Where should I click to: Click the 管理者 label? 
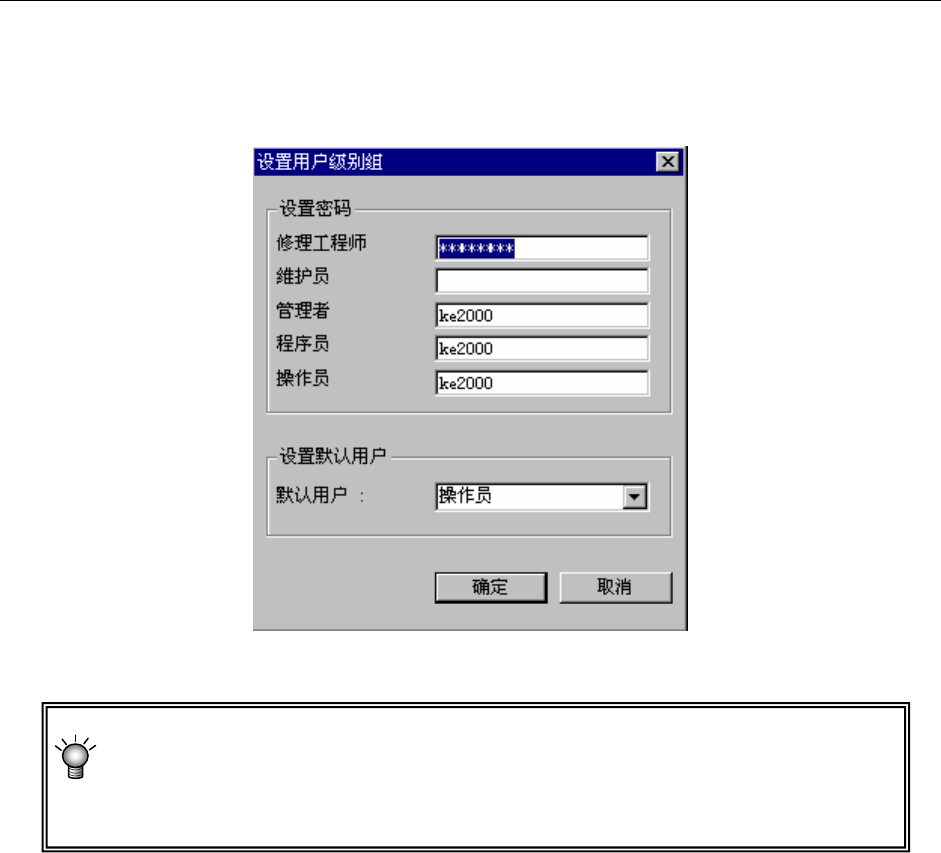[x=302, y=310]
